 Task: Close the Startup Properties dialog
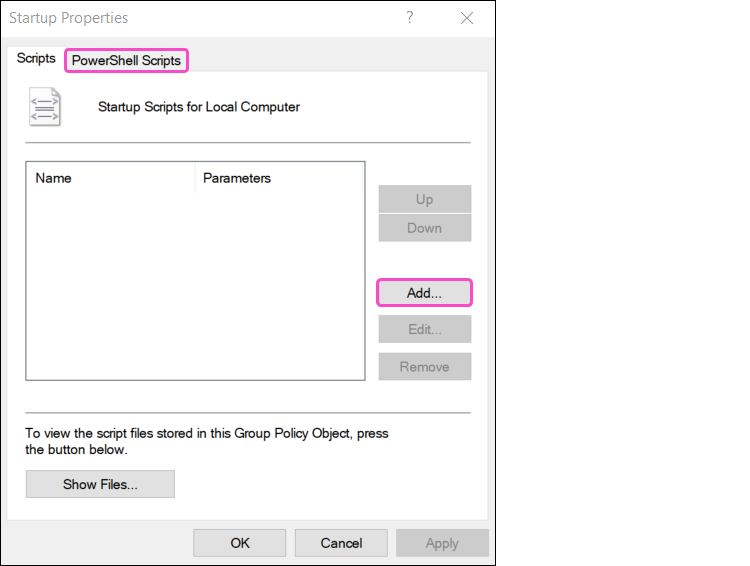[x=467, y=18]
